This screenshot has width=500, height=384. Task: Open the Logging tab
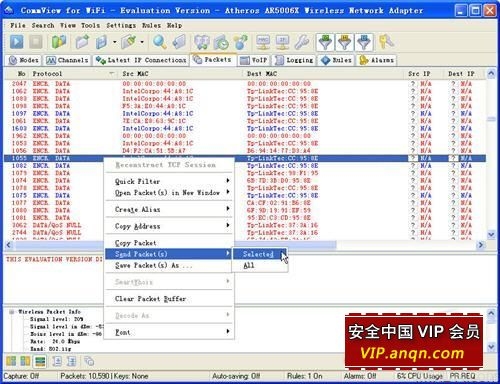(294, 60)
